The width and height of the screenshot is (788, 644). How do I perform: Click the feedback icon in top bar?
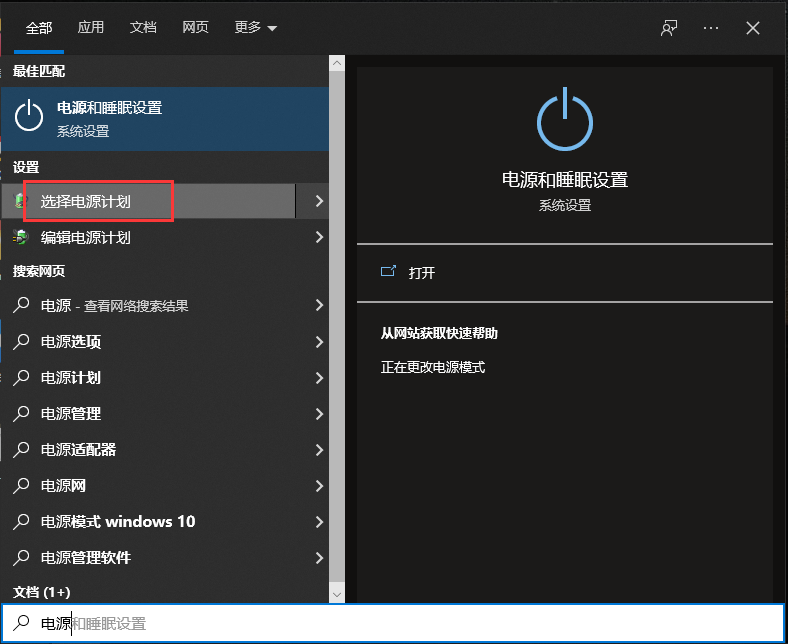[x=669, y=28]
